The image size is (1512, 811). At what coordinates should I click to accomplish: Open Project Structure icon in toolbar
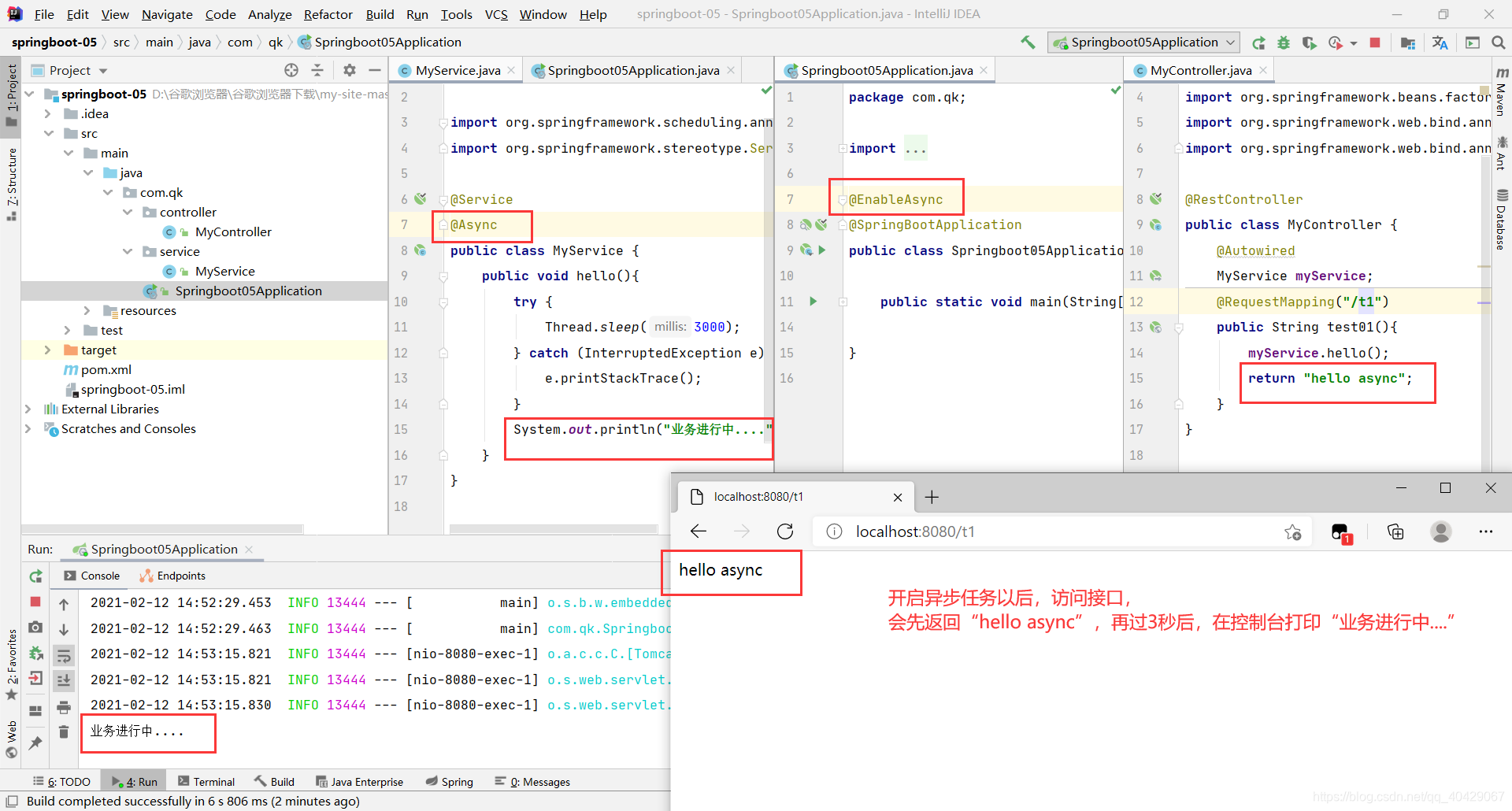coord(1408,43)
